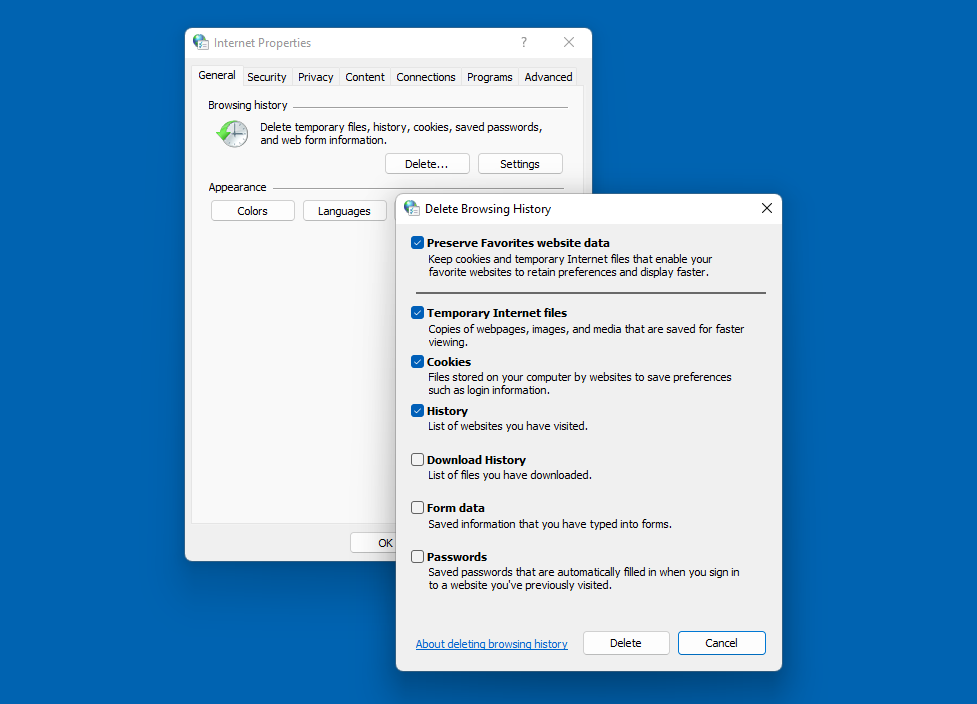
Task: Open the Advanced tab
Action: [548, 76]
